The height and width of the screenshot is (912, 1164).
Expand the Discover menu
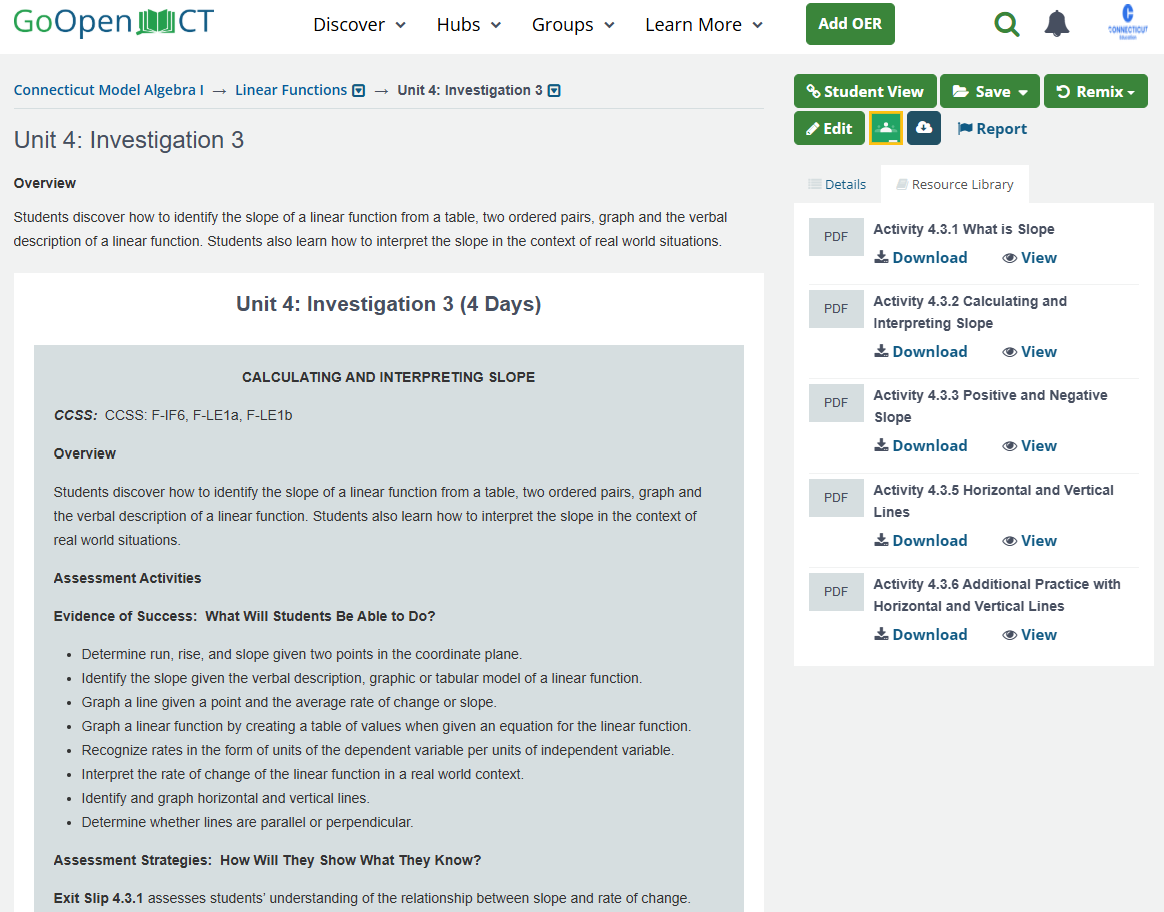[x=359, y=25]
